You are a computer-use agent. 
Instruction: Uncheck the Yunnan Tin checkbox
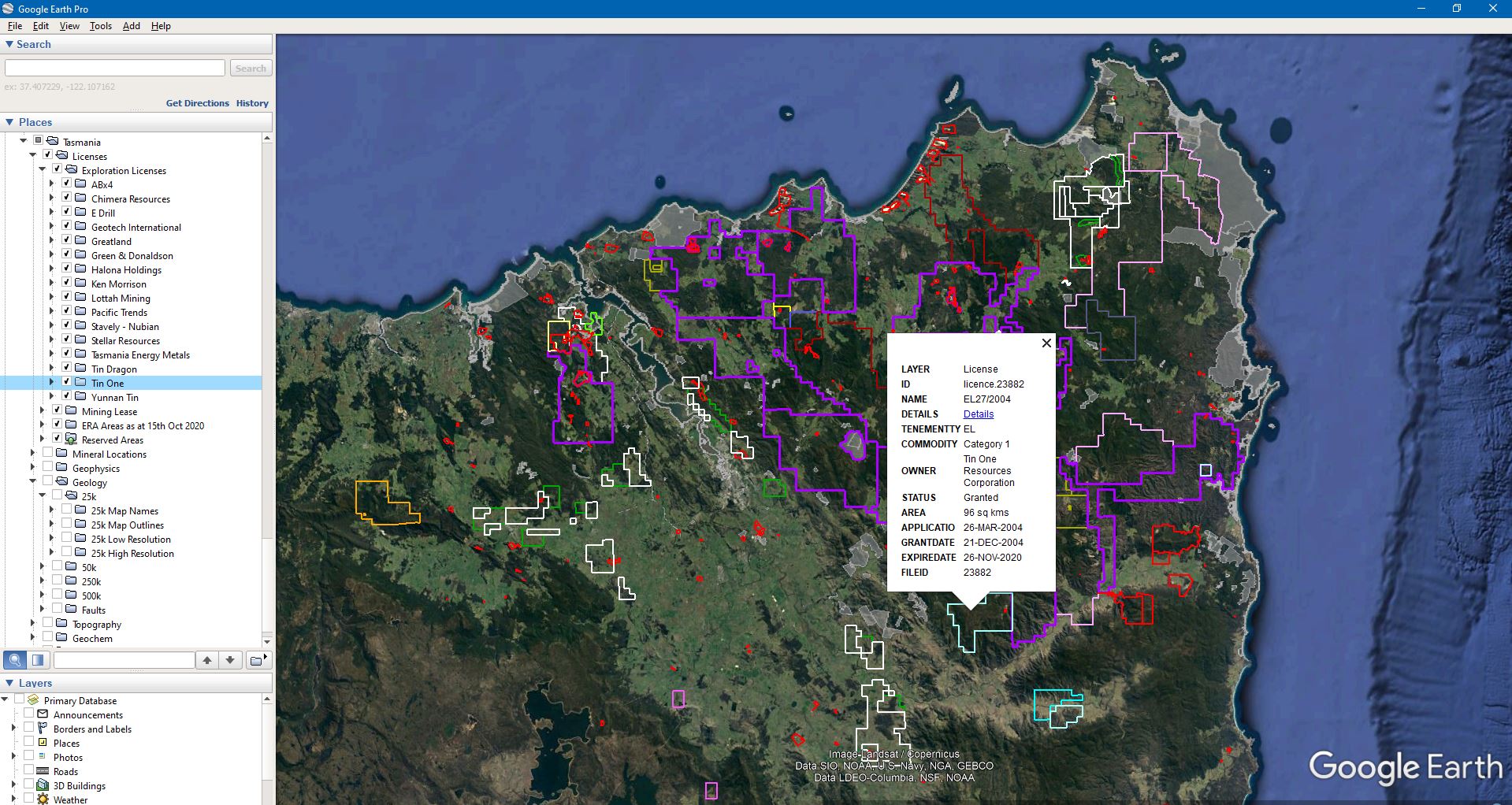pos(66,397)
